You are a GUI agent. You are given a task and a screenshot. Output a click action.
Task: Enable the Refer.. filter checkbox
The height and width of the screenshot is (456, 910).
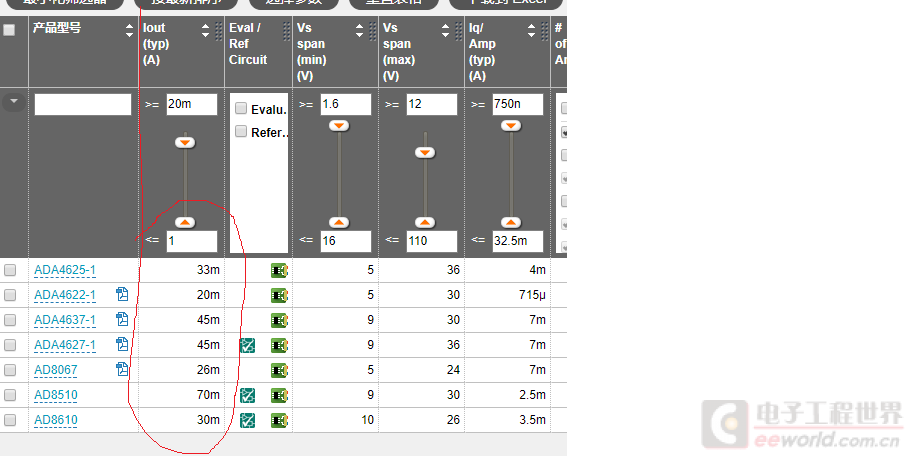[241, 132]
